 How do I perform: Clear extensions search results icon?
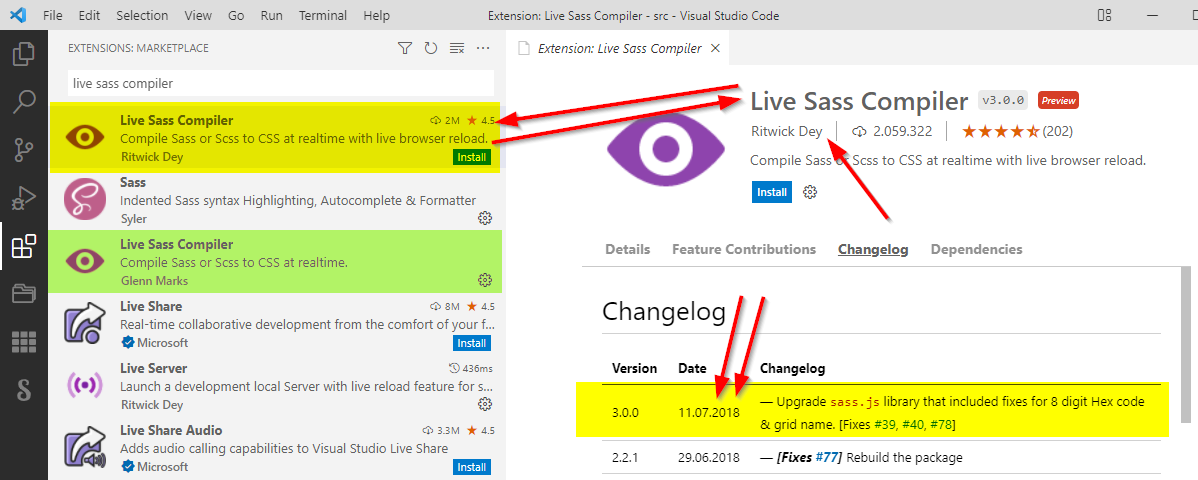click(457, 48)
